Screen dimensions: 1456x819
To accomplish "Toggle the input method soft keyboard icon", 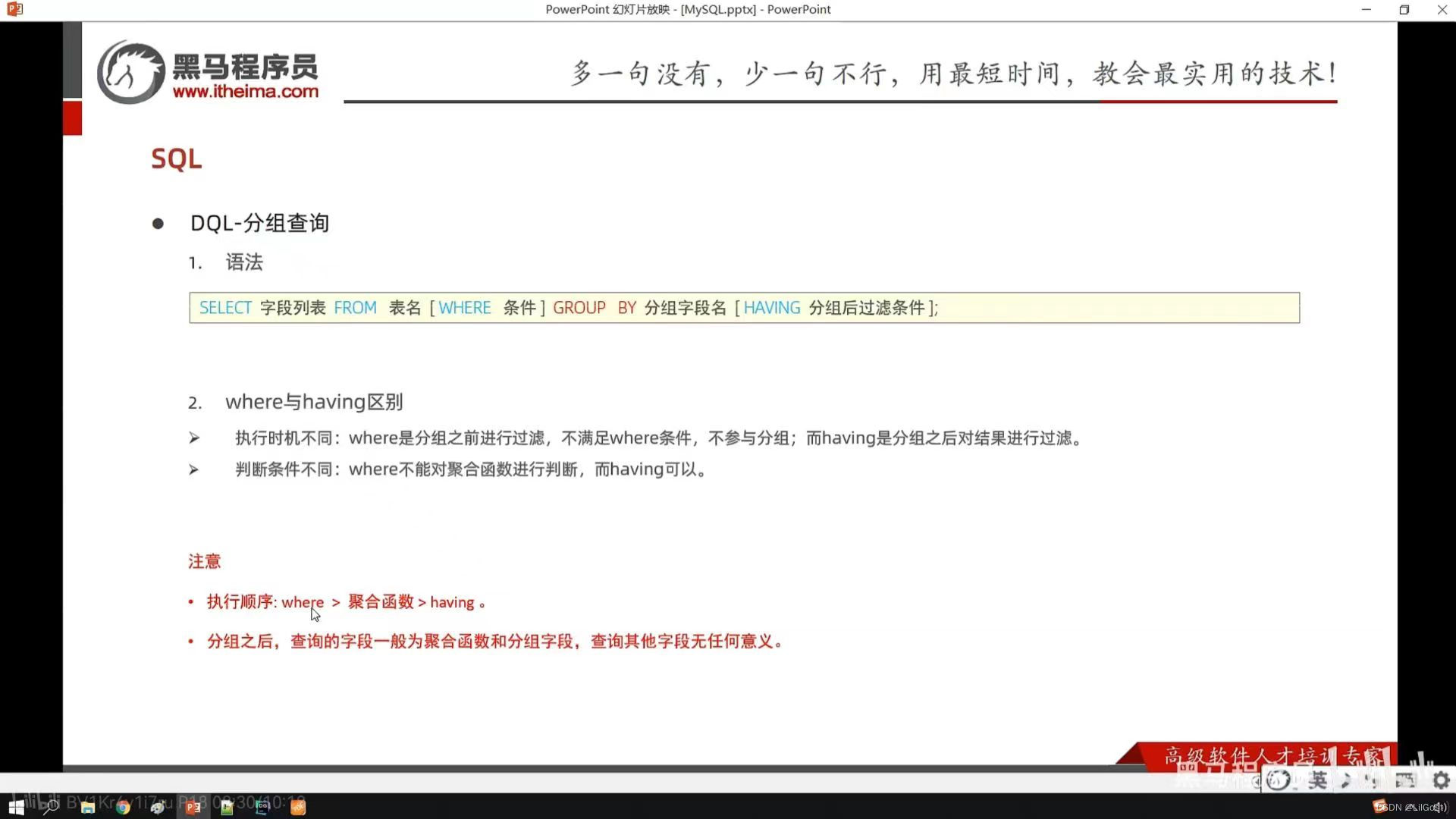I will pos(1405,780).
